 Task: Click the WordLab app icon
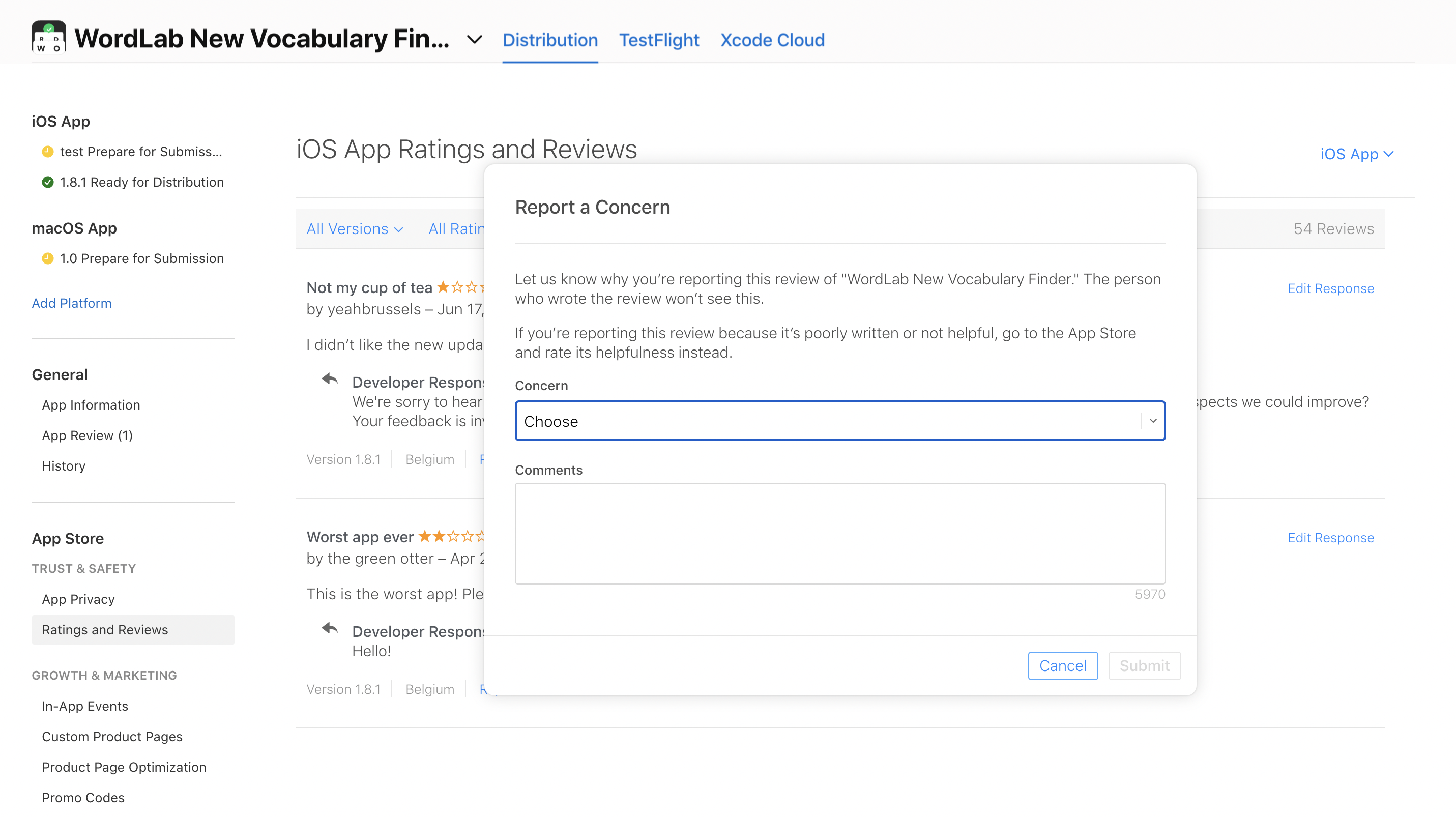coord(49,37)
